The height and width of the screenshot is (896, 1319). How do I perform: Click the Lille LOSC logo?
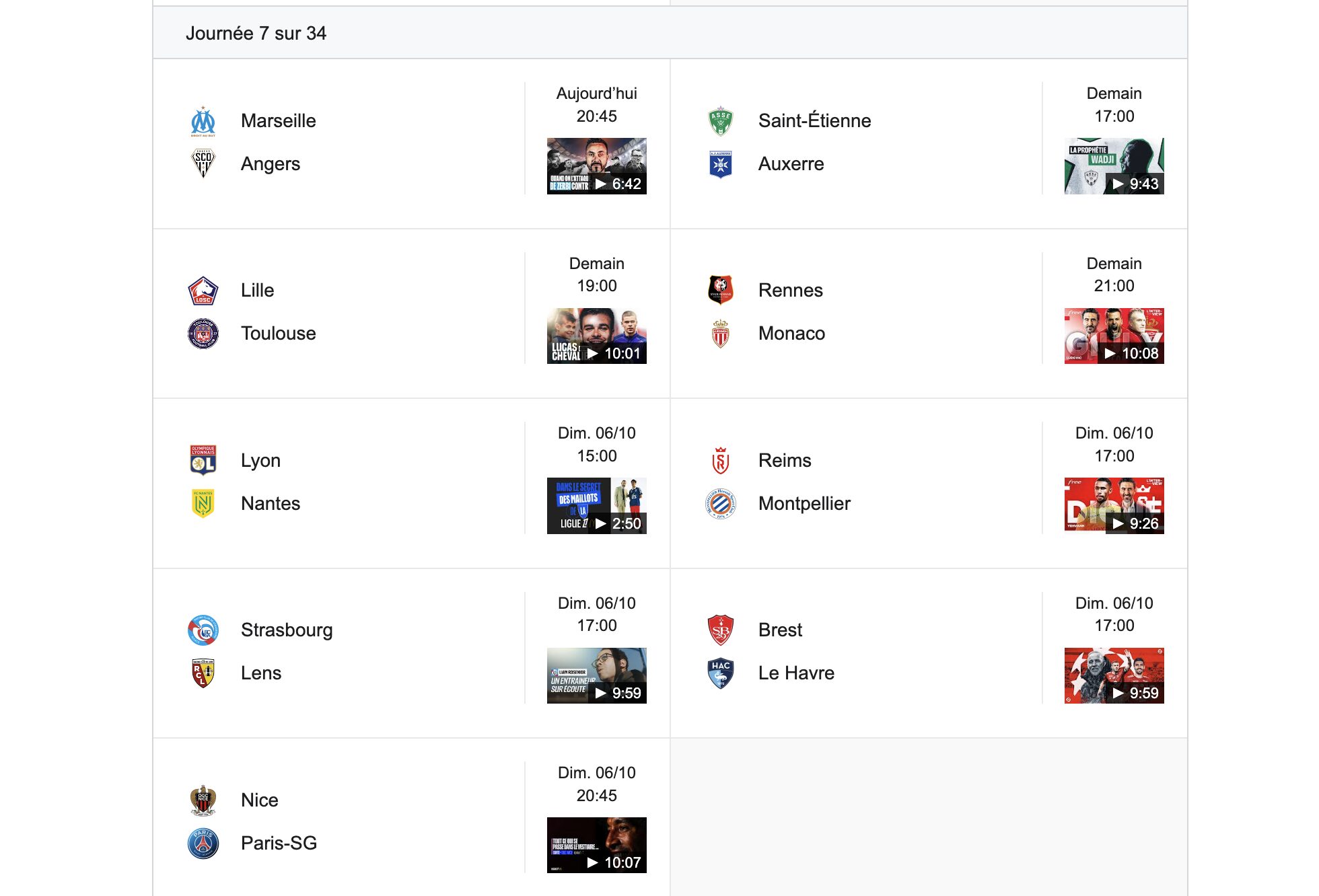(x=203, y=291)
